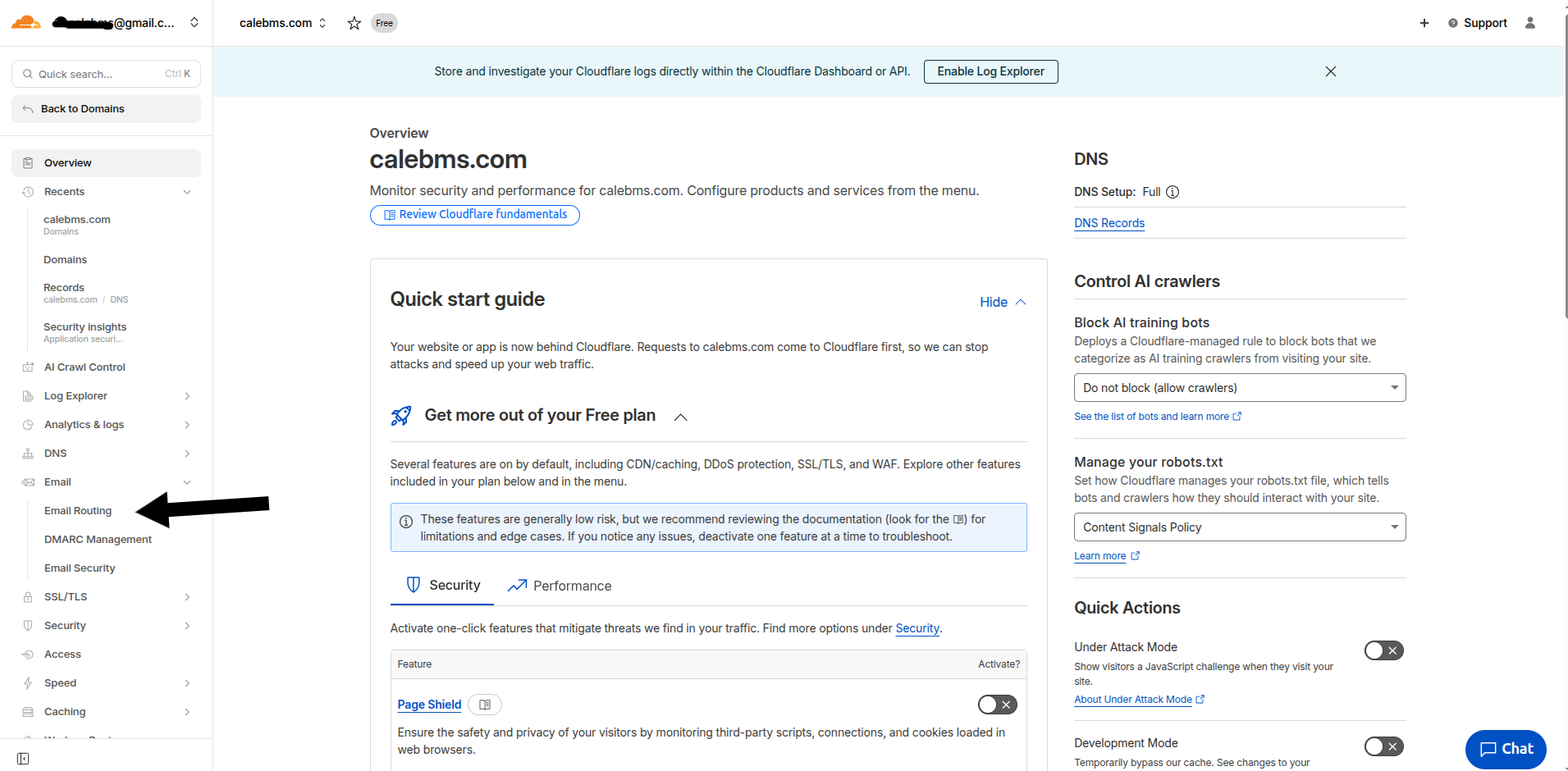The height and width of the screenshot is (771, 1568).
Task: Click the DNS Setup info icon
Action: click(1173, 192)
